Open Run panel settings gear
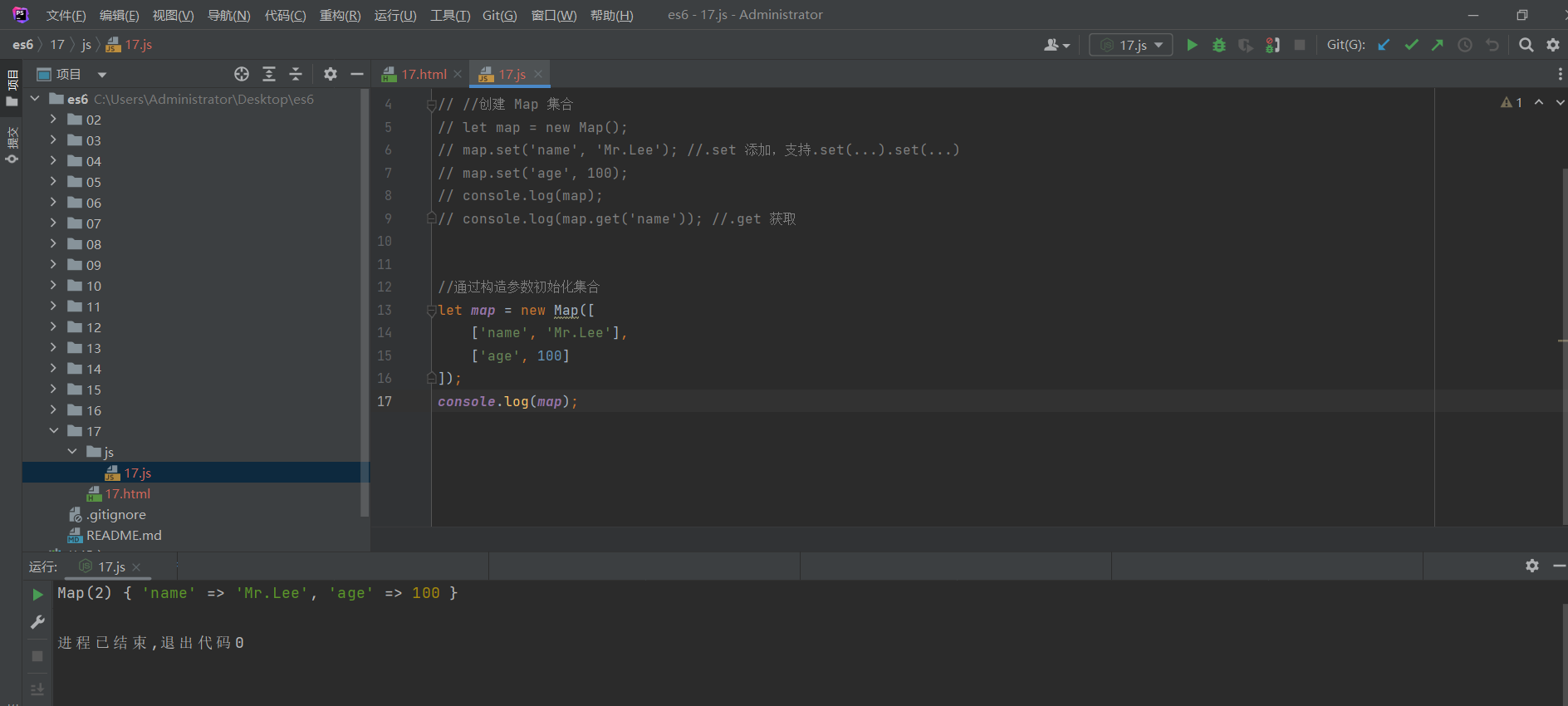The height and width of the screenshot is (706, 1568). pyautogui.click(x=1532, y=566)
